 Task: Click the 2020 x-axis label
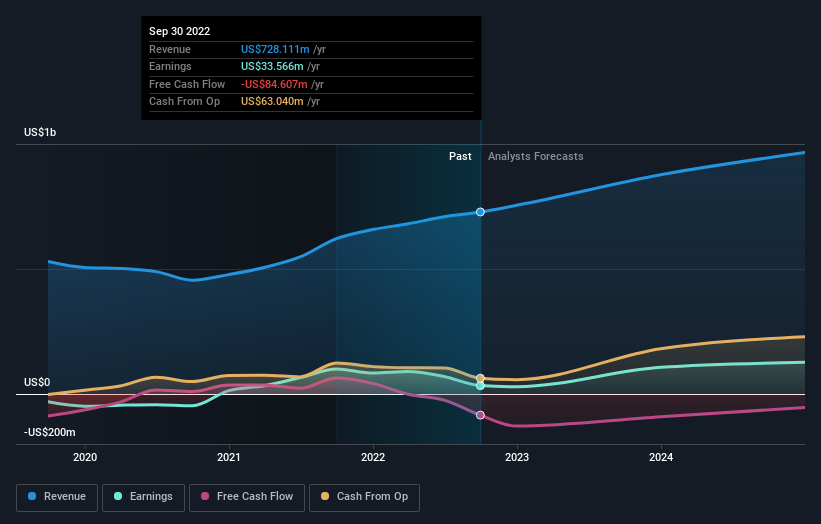tap(85, 457)
